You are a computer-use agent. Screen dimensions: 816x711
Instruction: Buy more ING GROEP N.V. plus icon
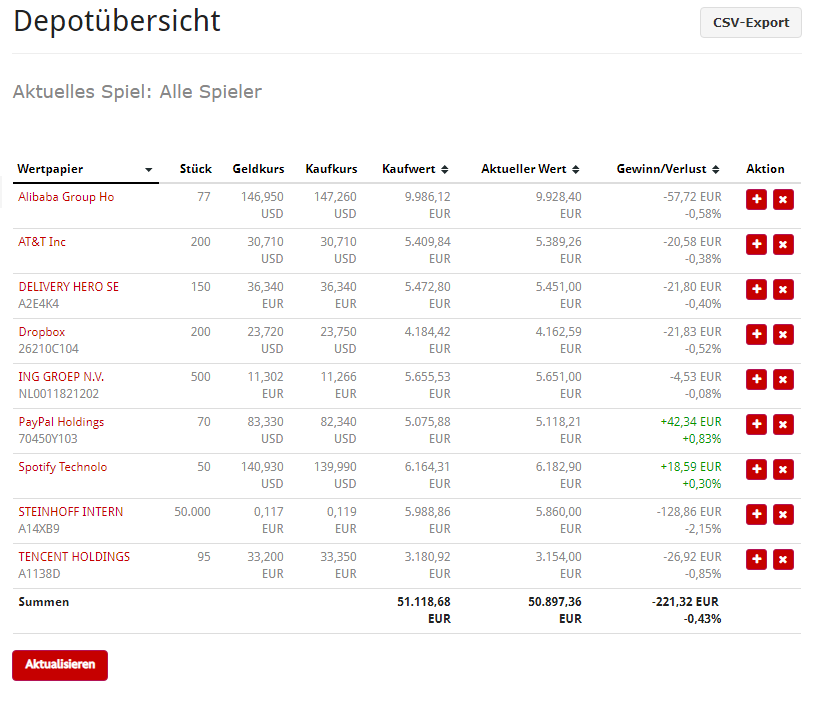tap(756, 379)
